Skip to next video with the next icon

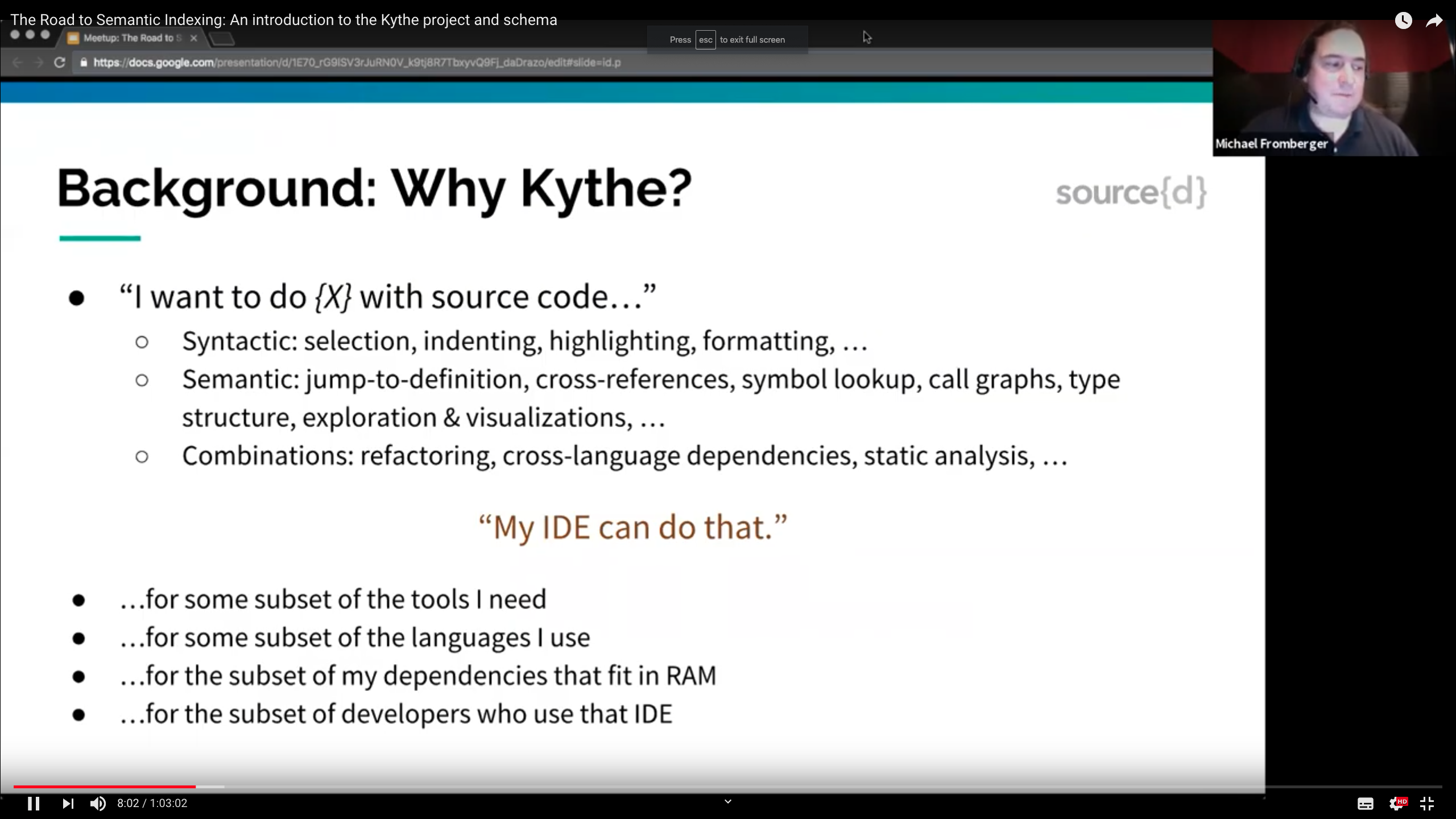(x=68, y=803)
